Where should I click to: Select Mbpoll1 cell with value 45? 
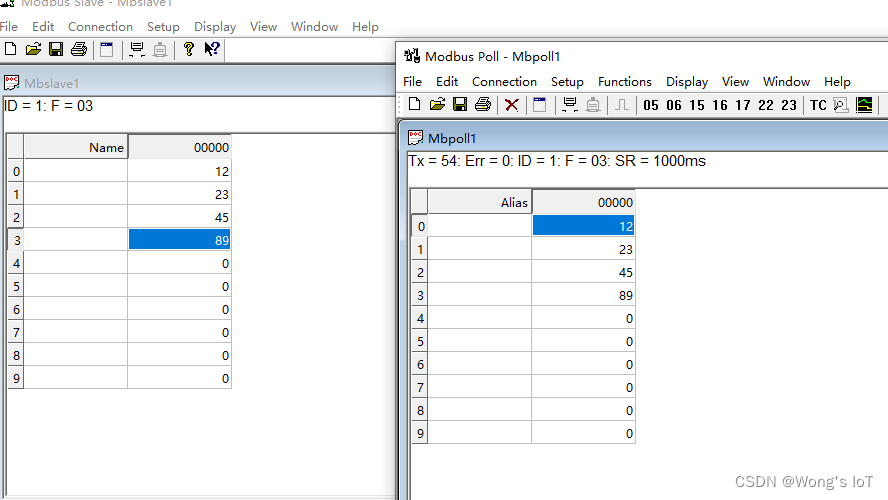point(583,272)
